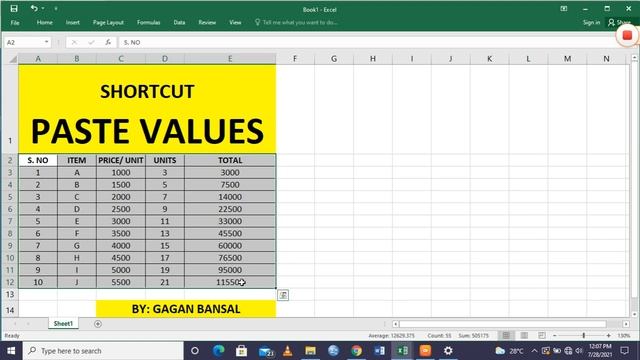
Task: Show hidden tray icons chevron
Action: [534, 351]
